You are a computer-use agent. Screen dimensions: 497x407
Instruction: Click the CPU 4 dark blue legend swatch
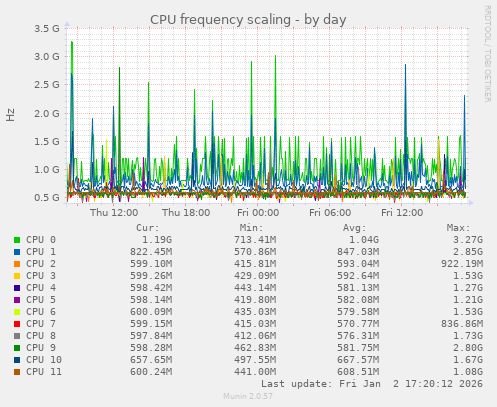[x=17, y=288]
